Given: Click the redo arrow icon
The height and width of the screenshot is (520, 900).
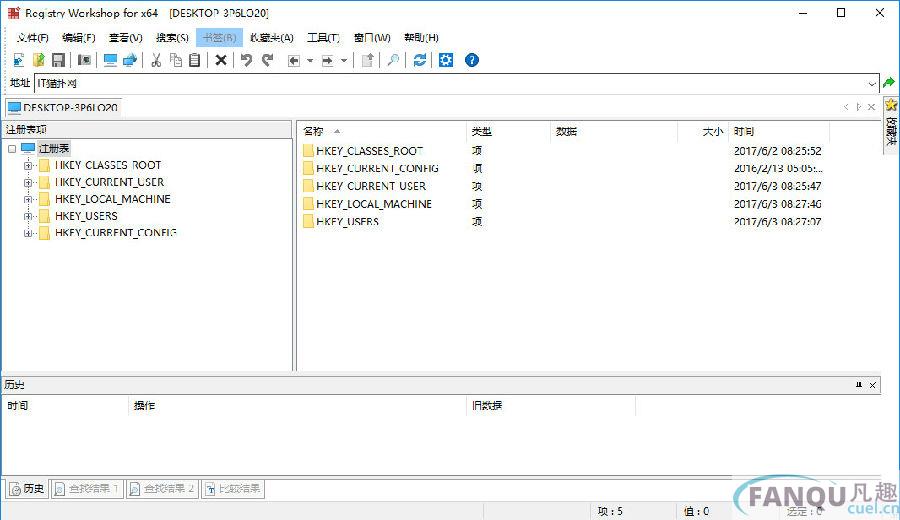Looking at the screenshot, I should (x=267, y=60).
